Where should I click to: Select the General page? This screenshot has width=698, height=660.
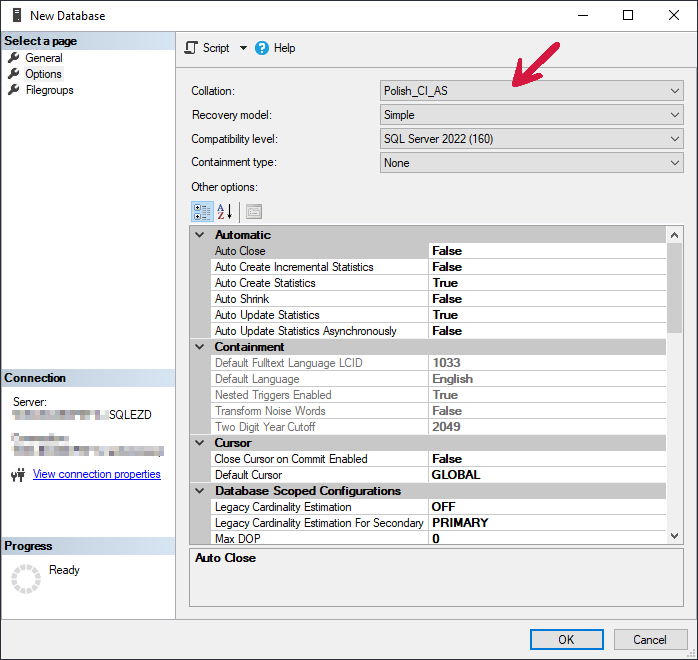[x=44, y=58]
